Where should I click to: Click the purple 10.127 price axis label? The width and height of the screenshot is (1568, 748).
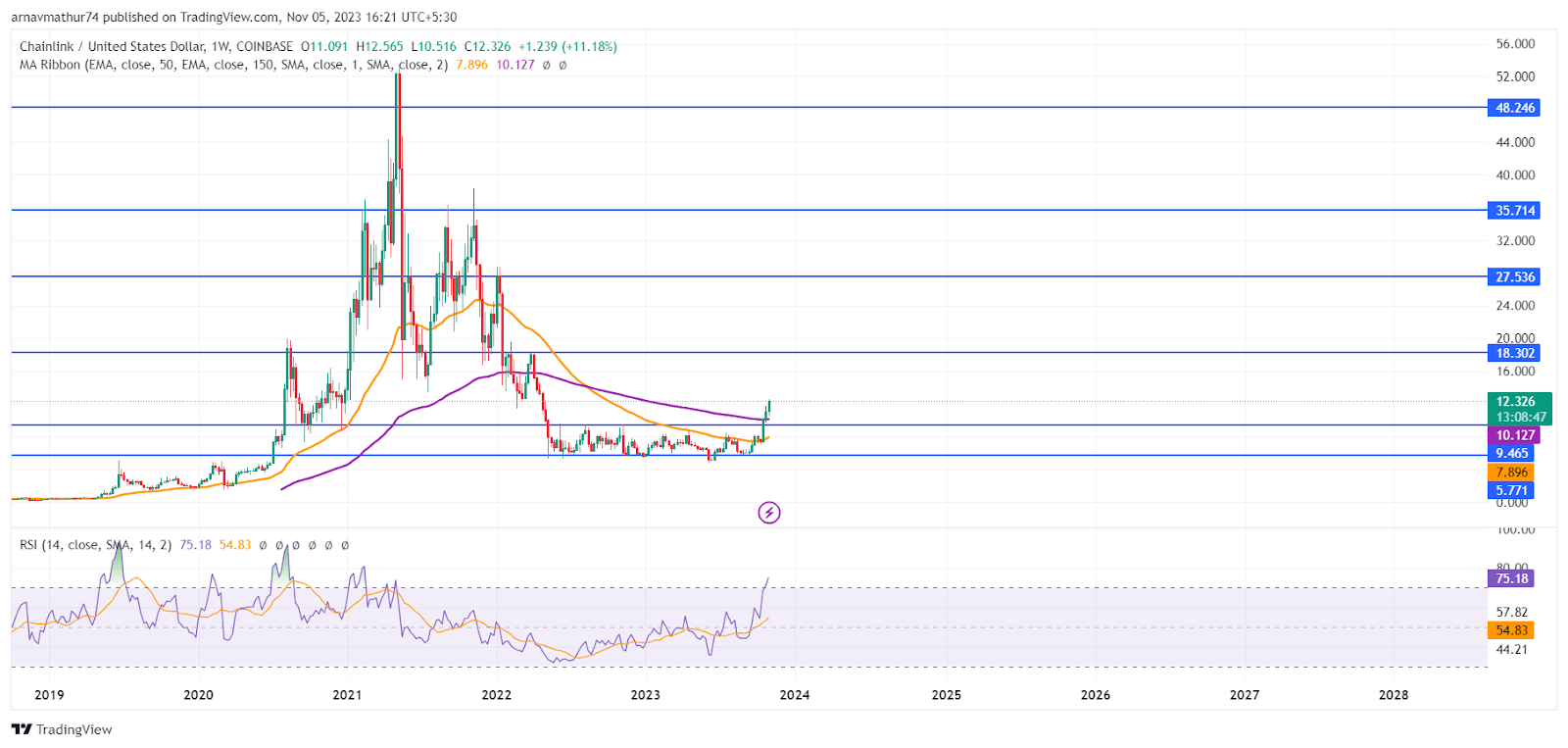tap(1514, 435)
